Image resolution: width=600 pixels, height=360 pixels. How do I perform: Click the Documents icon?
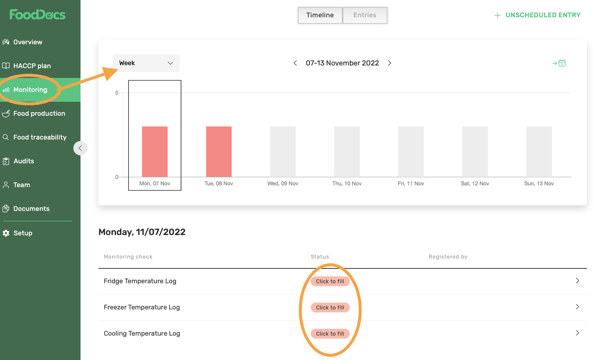6,209
